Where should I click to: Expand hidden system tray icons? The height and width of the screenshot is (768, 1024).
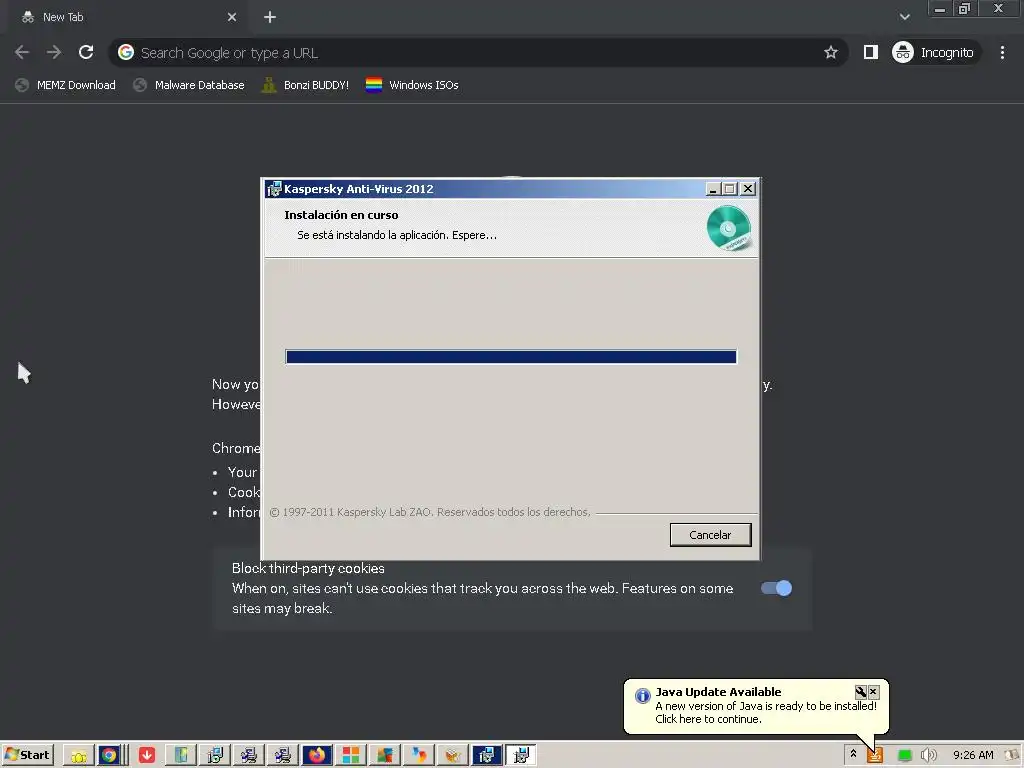point(853,754)
